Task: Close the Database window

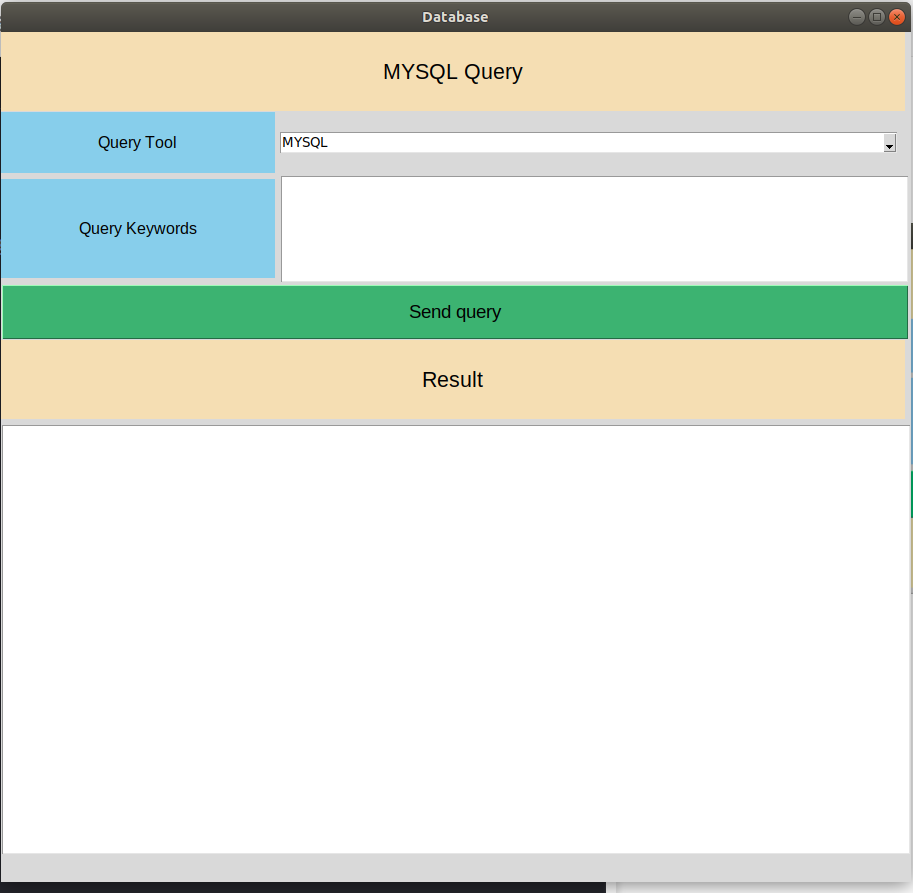Action: [897, 17]
